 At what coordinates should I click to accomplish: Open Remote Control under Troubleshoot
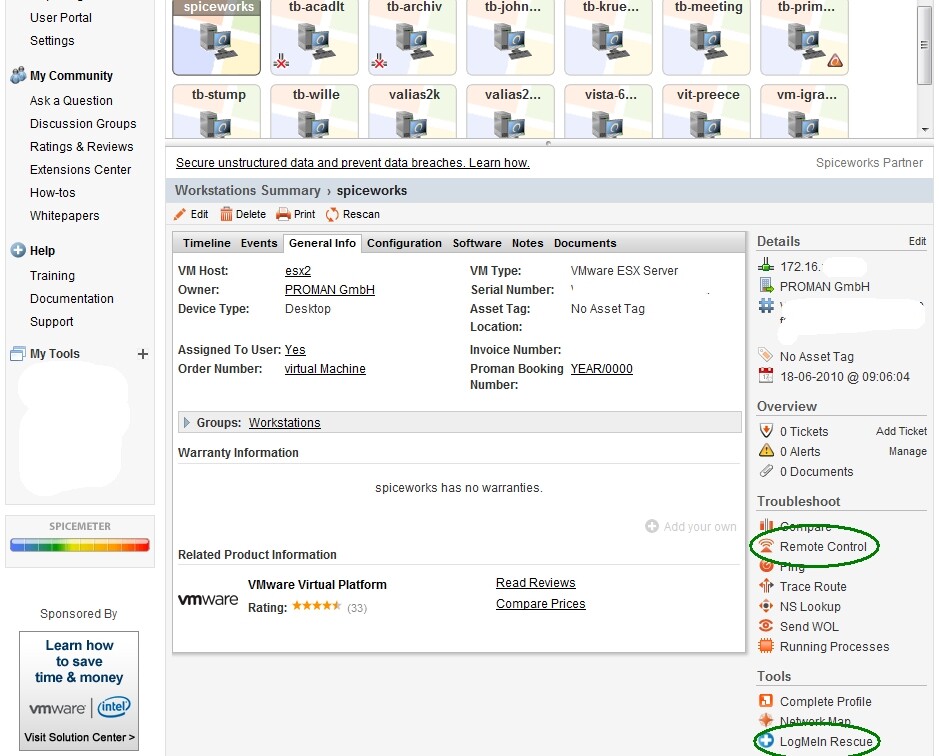click(822, 546)
